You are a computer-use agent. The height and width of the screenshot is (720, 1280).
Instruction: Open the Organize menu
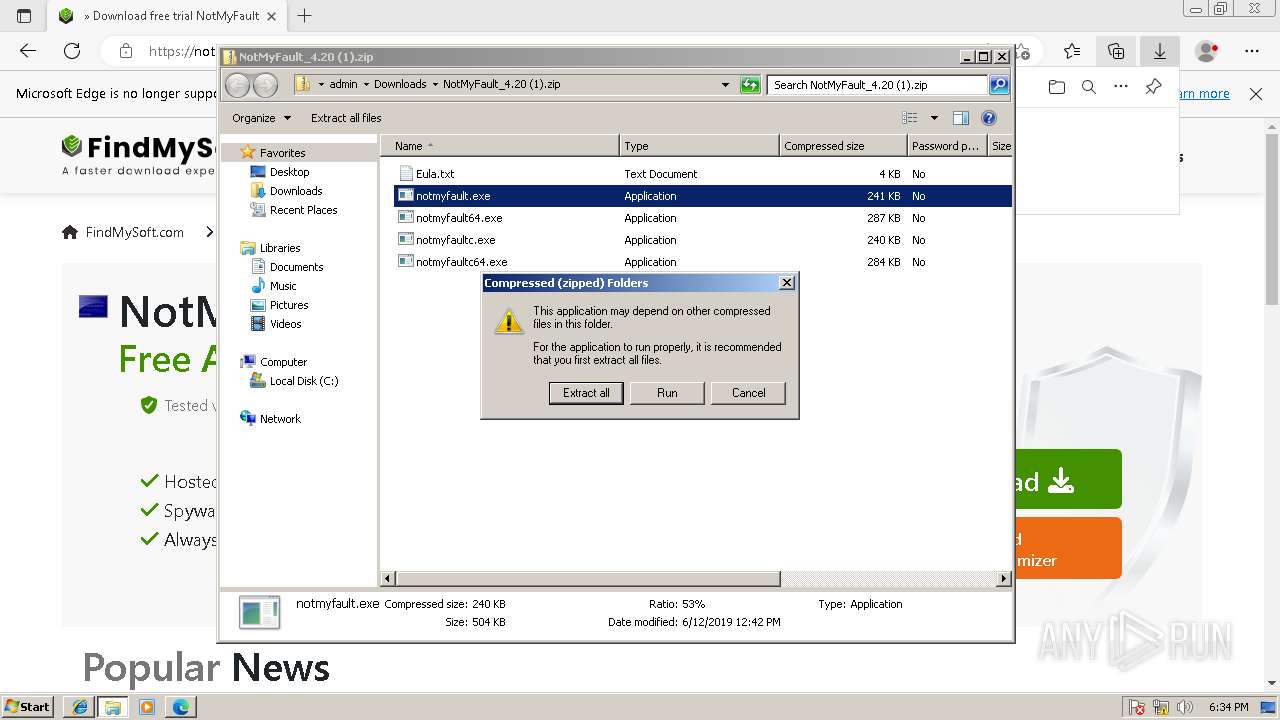tap(261, 118)
